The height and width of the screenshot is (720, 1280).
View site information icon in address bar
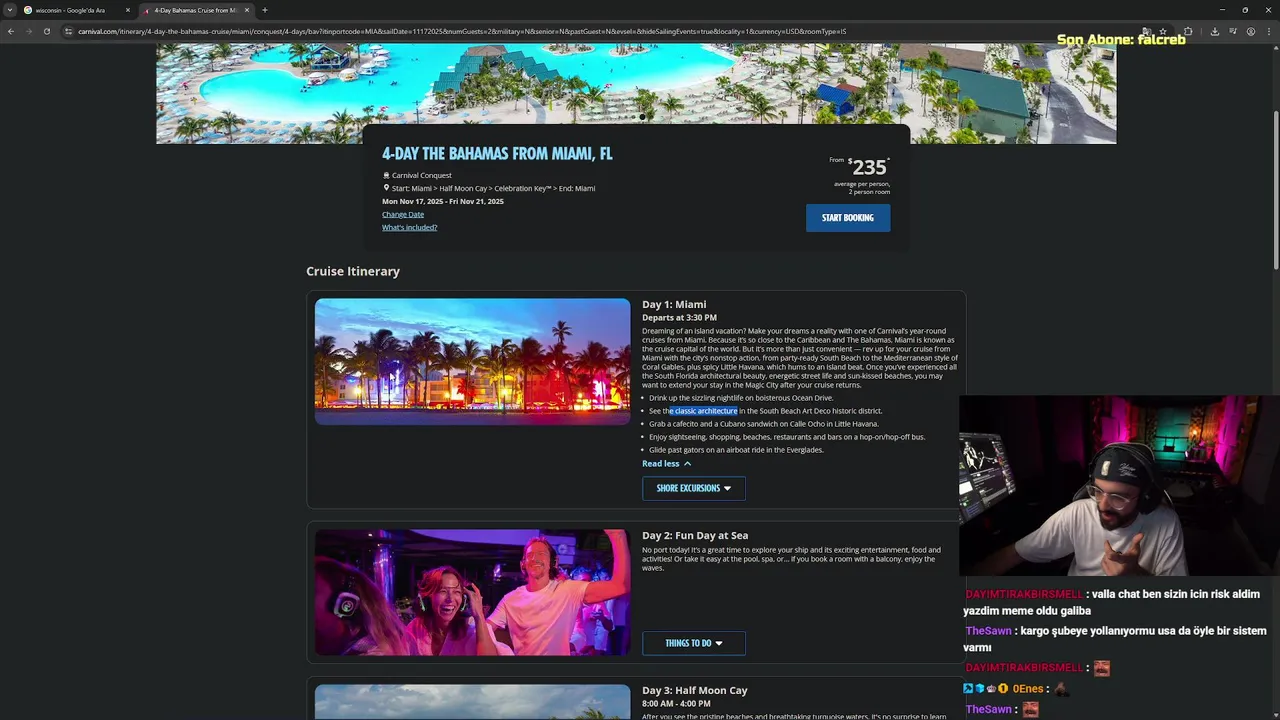[x=68, y=31]
